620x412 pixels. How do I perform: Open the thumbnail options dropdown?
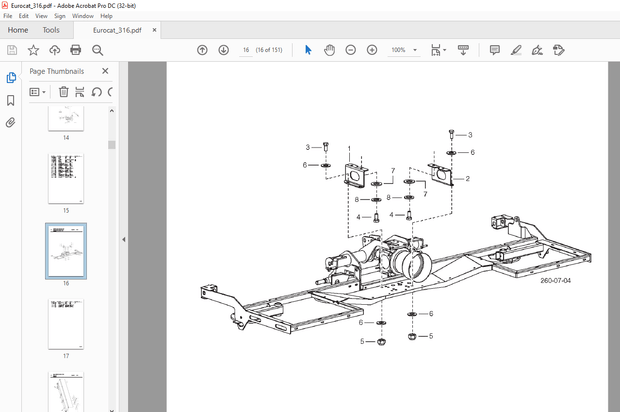(38, 92)
